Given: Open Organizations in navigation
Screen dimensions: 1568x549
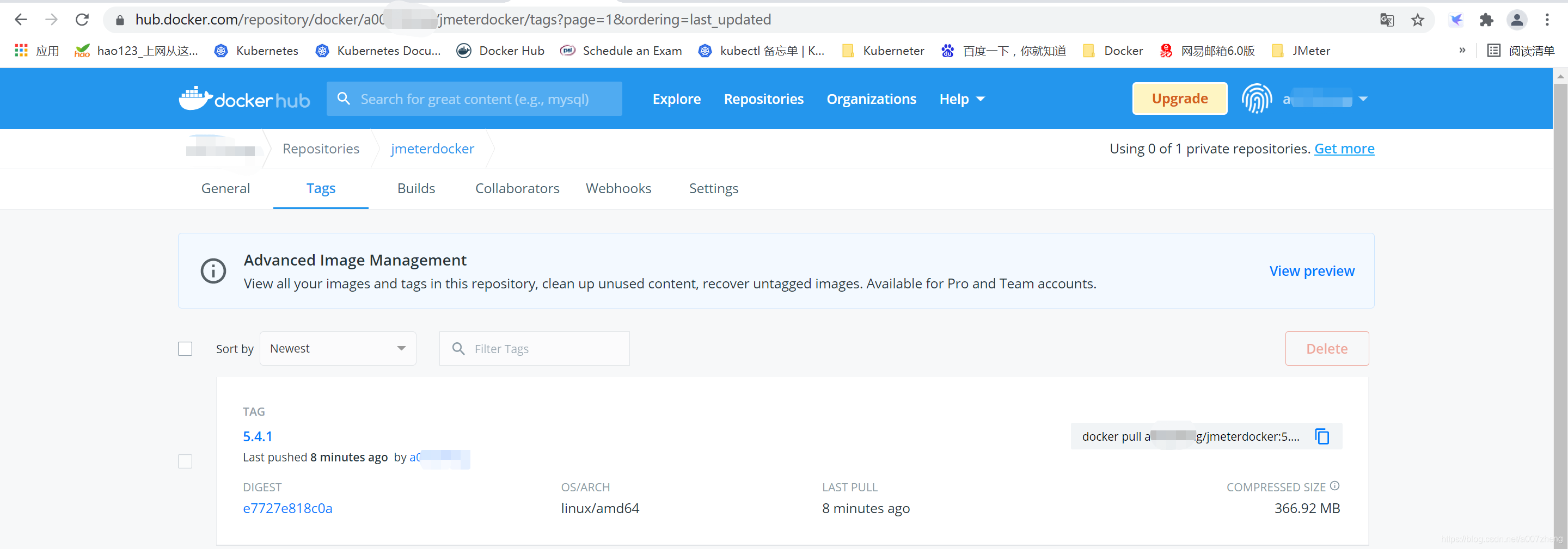Looking at the screenshot, I should pyautogui.click(x=871, y=98).
